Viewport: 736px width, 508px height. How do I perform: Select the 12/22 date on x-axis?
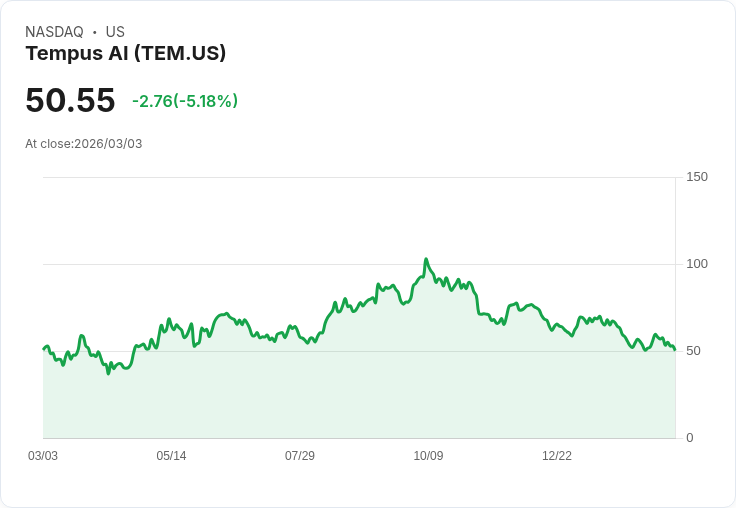[x=557, y=456]
